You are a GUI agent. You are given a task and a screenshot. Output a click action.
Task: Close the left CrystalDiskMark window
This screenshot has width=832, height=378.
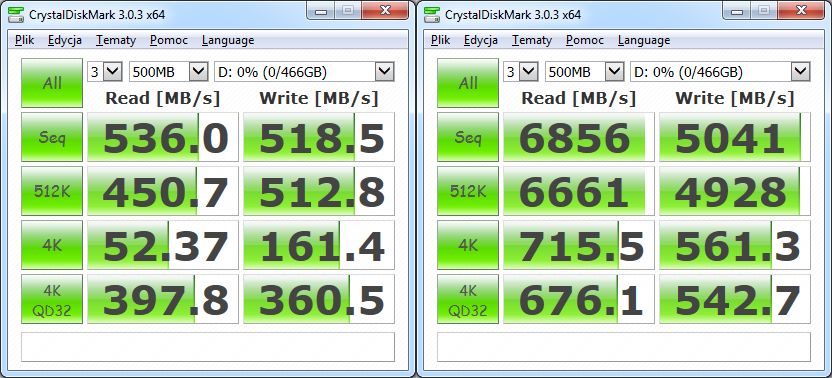coord(385,10)
